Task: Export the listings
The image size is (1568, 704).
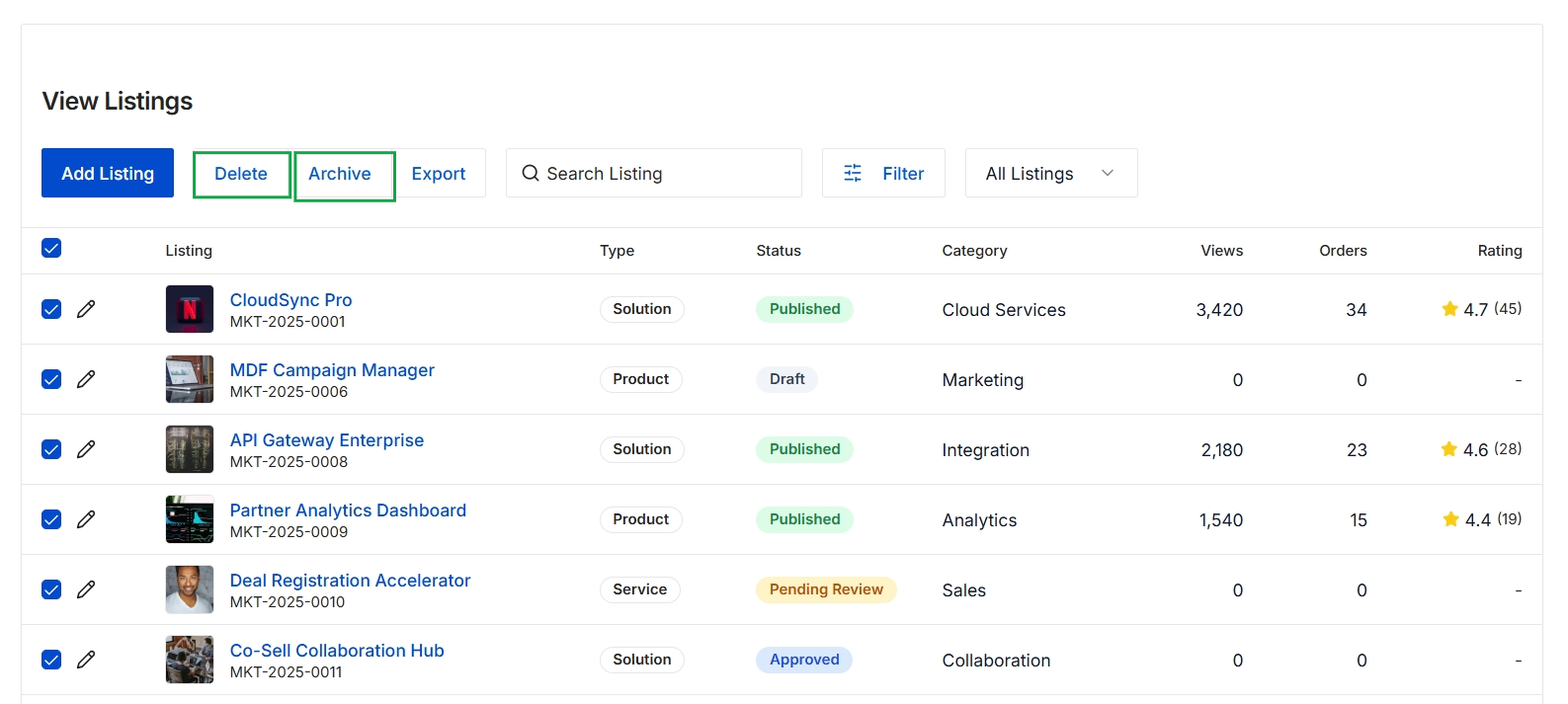Action: 439,173
